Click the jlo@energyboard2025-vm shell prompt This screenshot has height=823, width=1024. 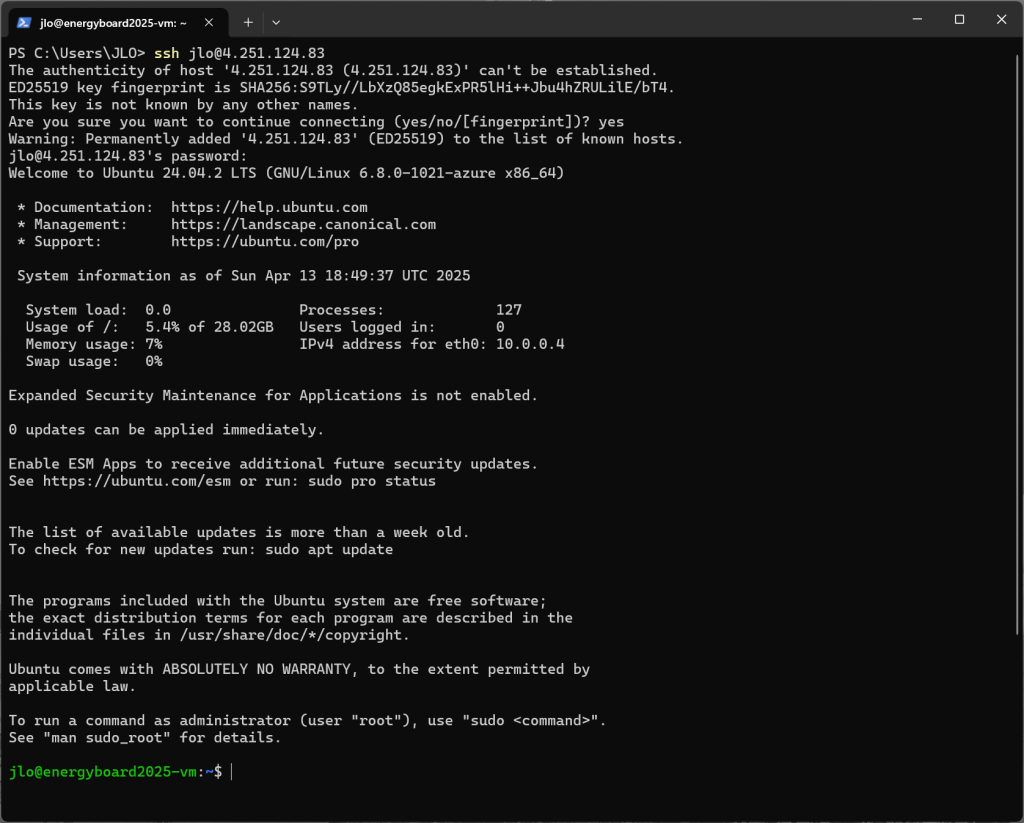pyautogui.click(x=115, y=772)
